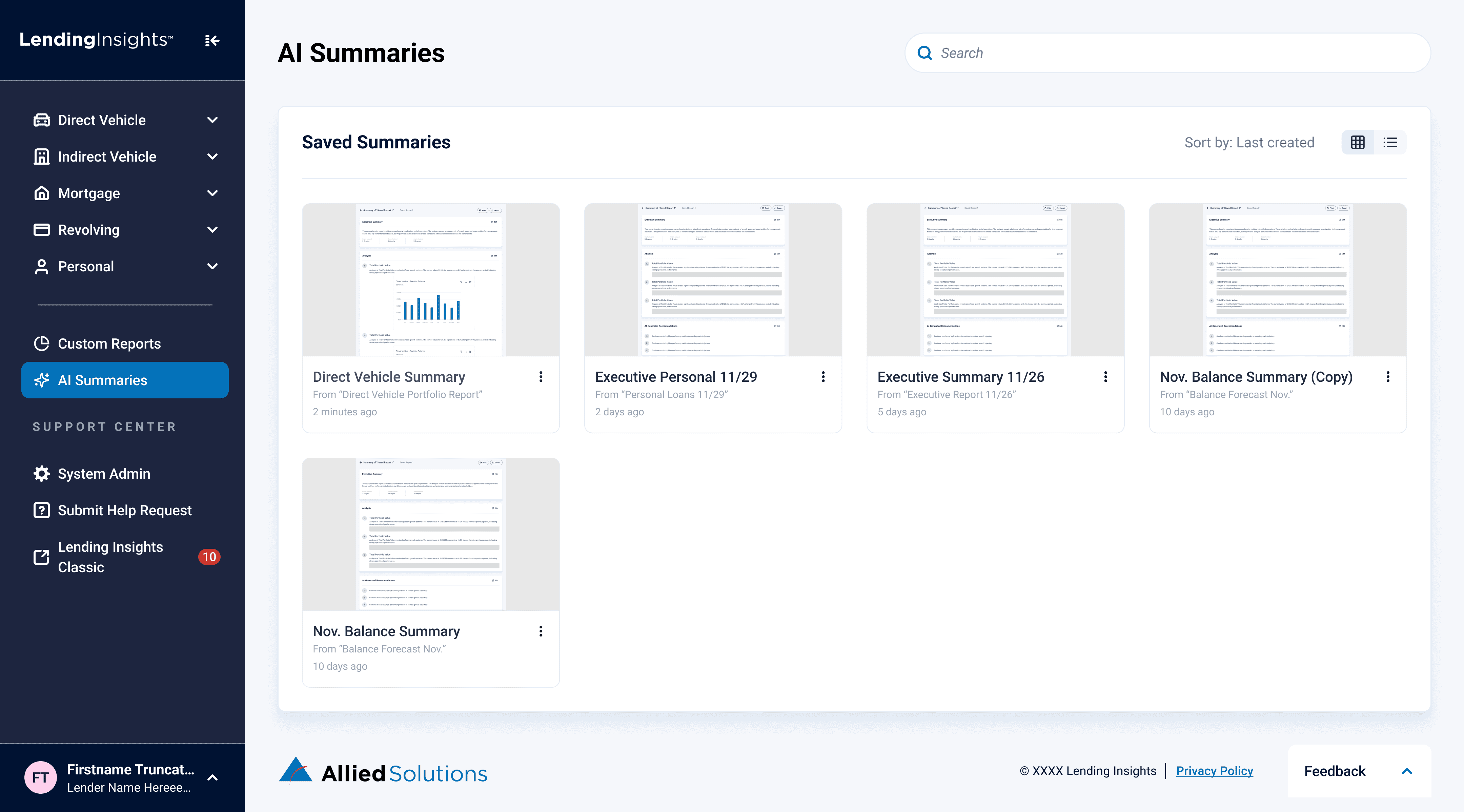The image size is (1464, 812).
Task: Click the System Admin gear icon
Action: pyautogui.click(x=41, y=473)
